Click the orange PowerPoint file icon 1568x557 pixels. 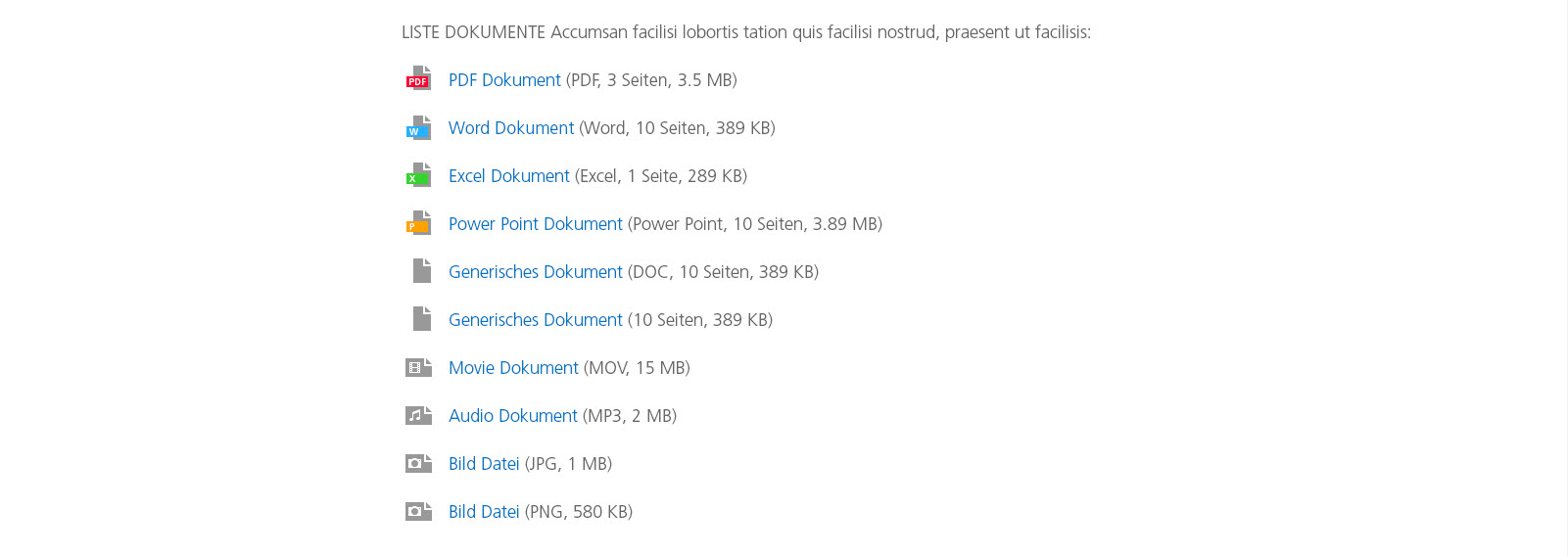(x=419, y=222)
